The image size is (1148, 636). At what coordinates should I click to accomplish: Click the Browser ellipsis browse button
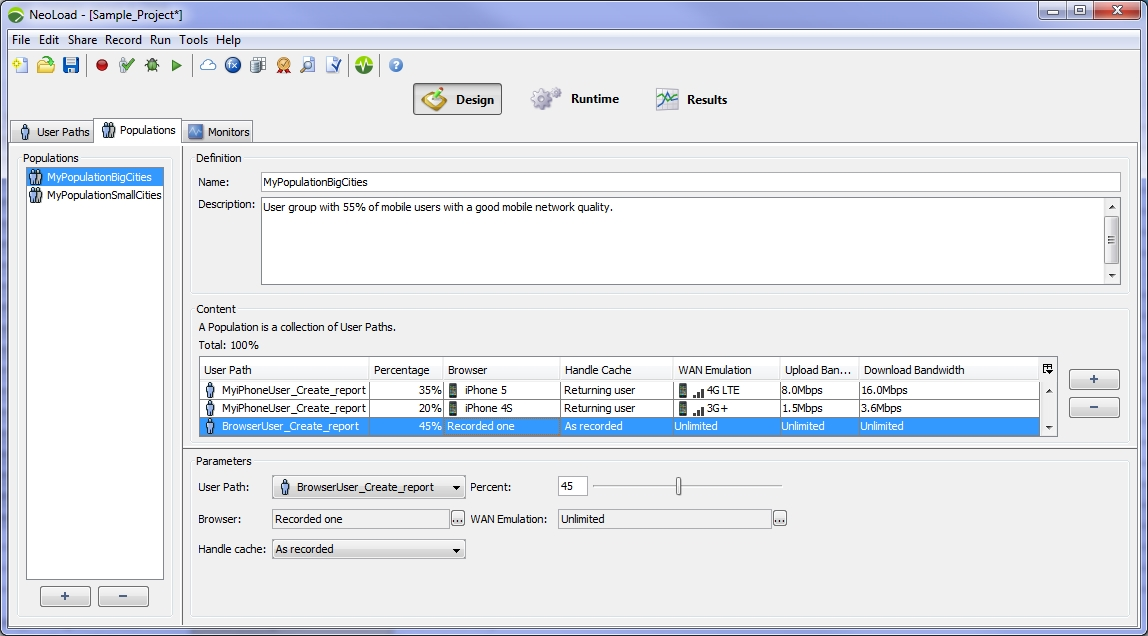458,519
